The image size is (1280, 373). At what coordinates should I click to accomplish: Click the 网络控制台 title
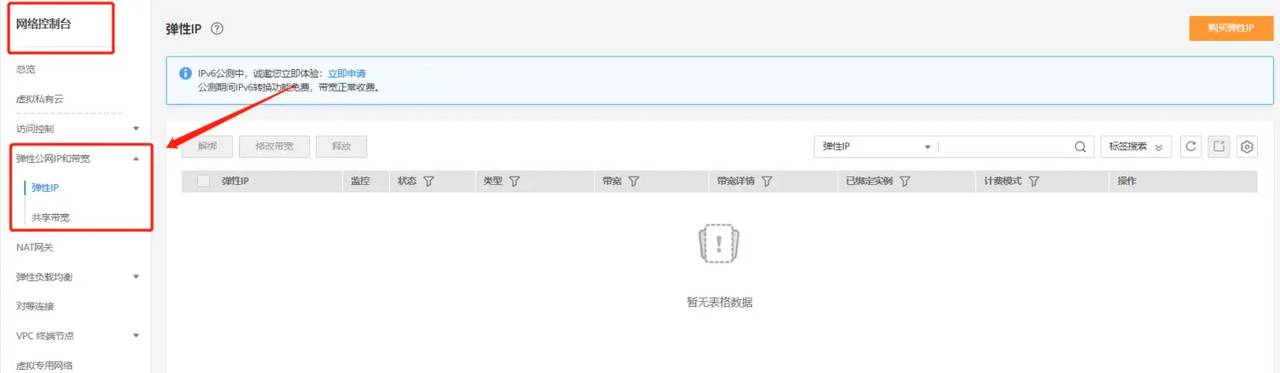[x=44, y=24]
